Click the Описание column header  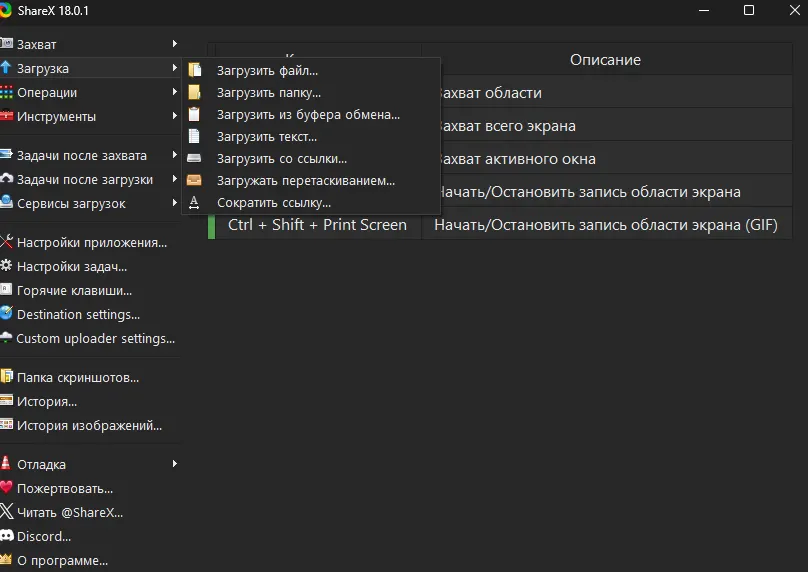point(605,60)
